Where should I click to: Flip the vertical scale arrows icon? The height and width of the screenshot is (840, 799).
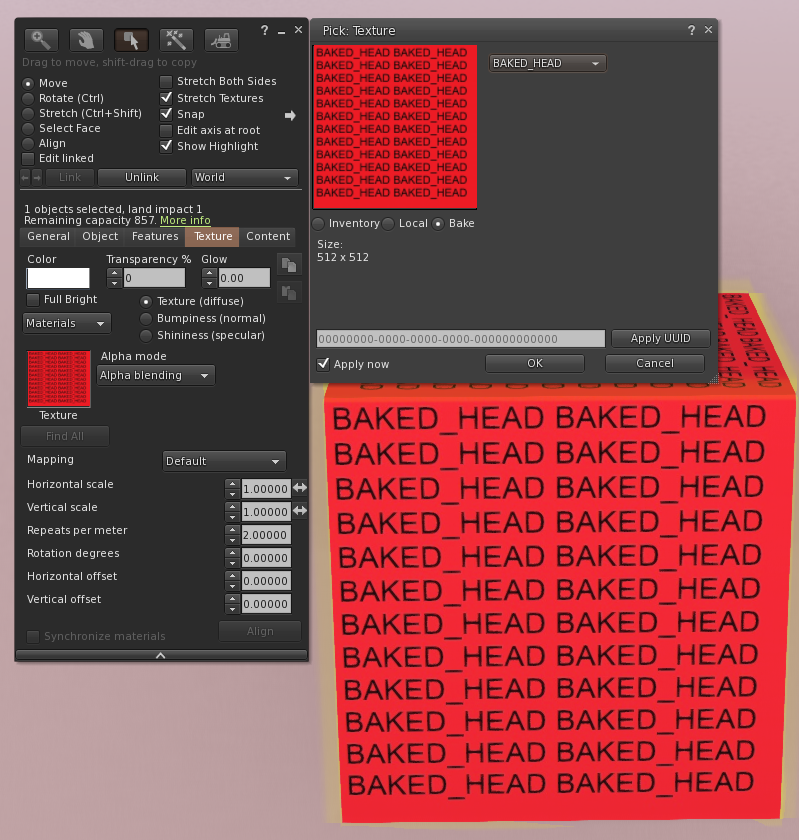click(300, 511)
